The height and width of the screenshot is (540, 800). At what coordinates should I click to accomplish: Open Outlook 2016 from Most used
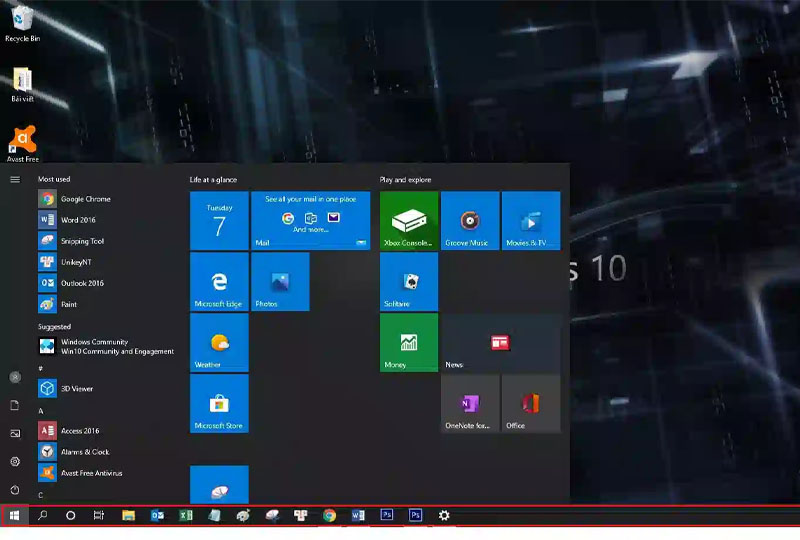pyautogui.click(x=107, y=283)
